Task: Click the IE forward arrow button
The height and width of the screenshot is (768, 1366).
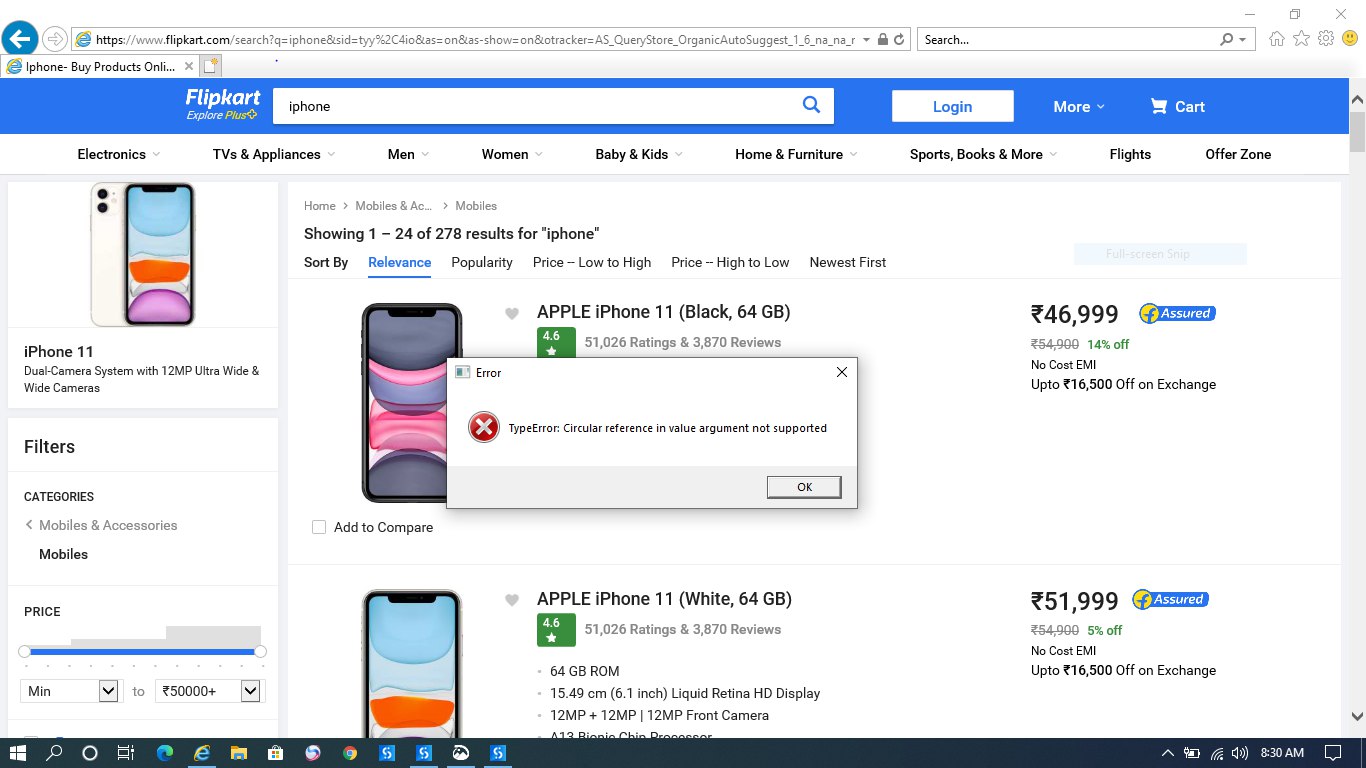Action: coord(55,39)
